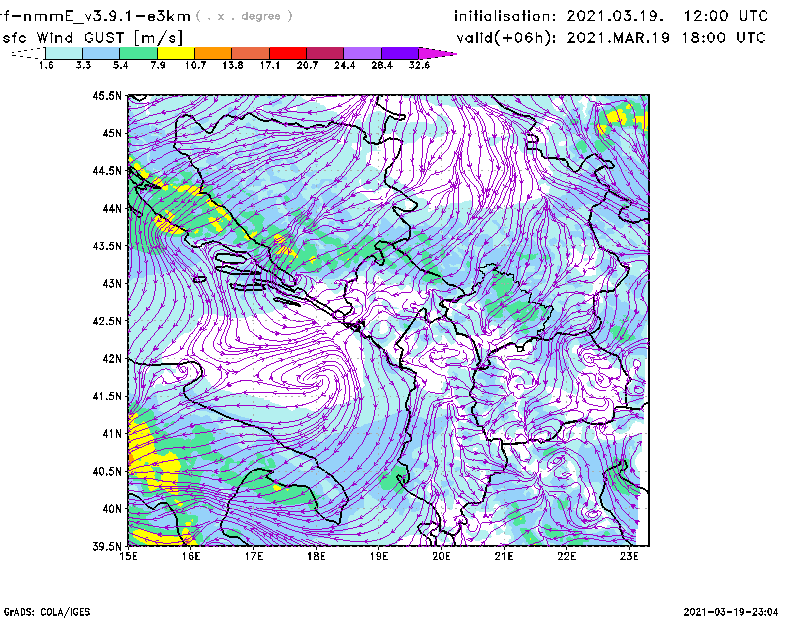Click the legend value 10.7
This screenshot has width=800, height=618.
tap(195, 65)
